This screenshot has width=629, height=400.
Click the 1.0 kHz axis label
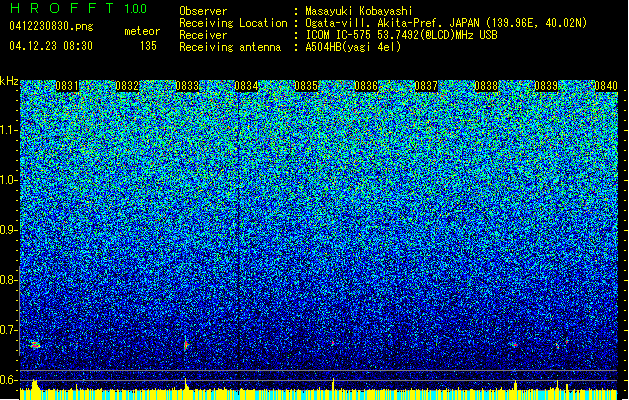[x=9, y=181]
